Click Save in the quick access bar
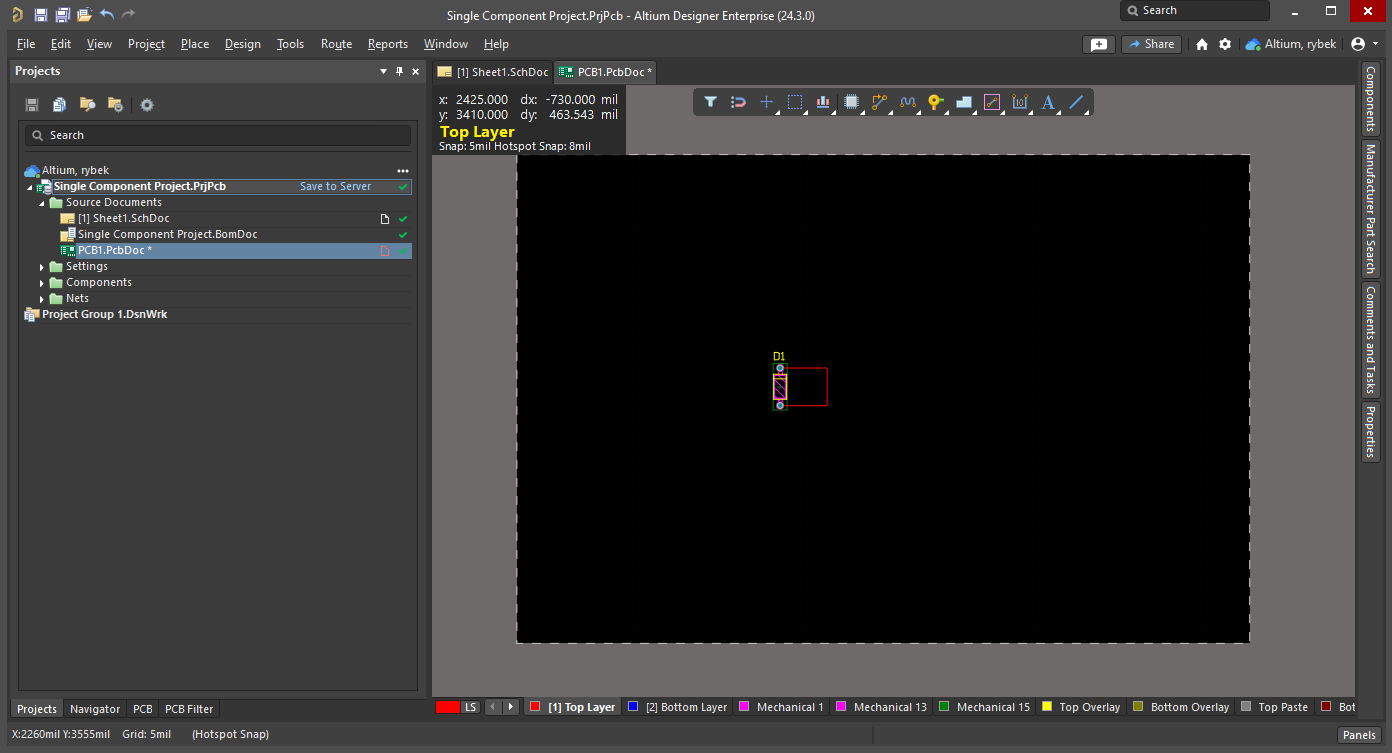 click(40, 14)
